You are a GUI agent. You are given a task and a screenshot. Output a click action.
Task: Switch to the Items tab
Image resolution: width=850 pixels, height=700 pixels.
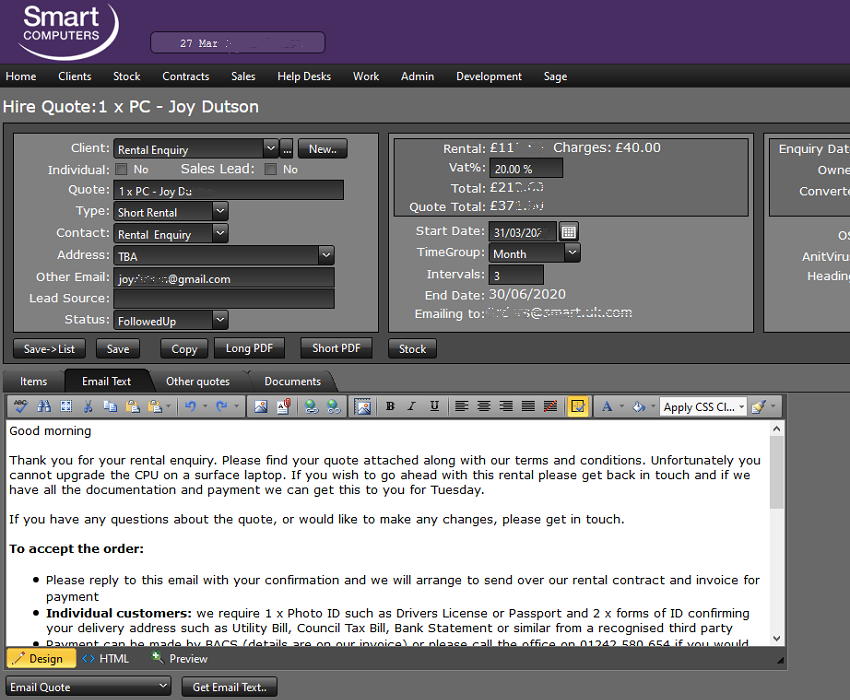click(x=33, y=381)
